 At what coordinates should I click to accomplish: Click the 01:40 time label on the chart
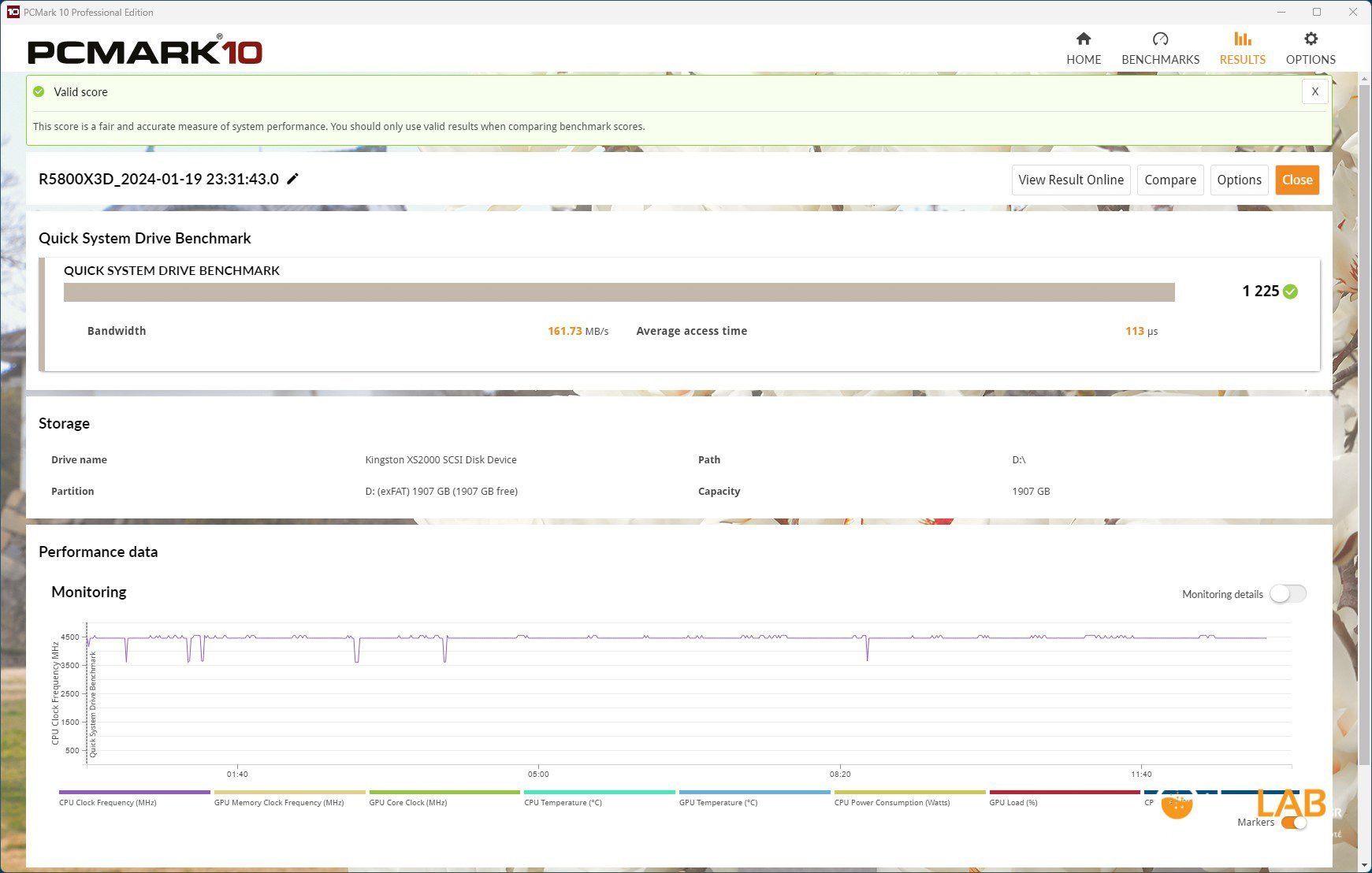(x=237, y=774)
